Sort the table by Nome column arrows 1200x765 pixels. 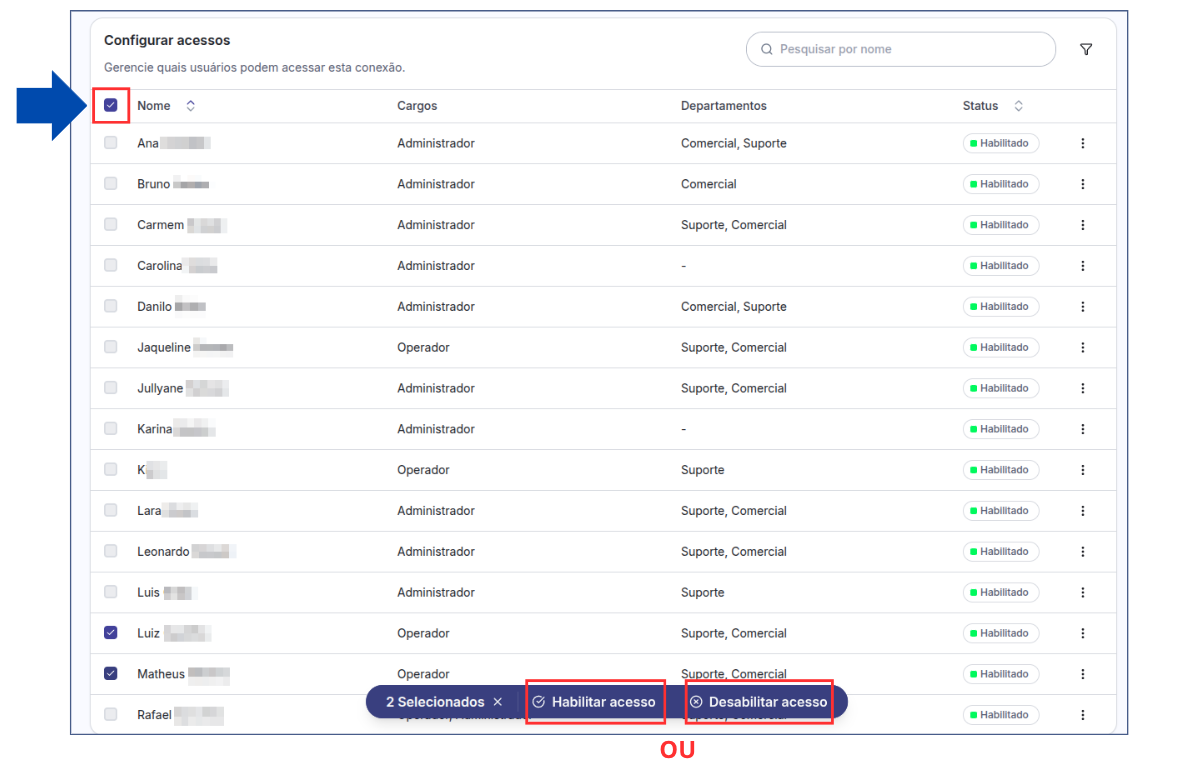(190, 106)
